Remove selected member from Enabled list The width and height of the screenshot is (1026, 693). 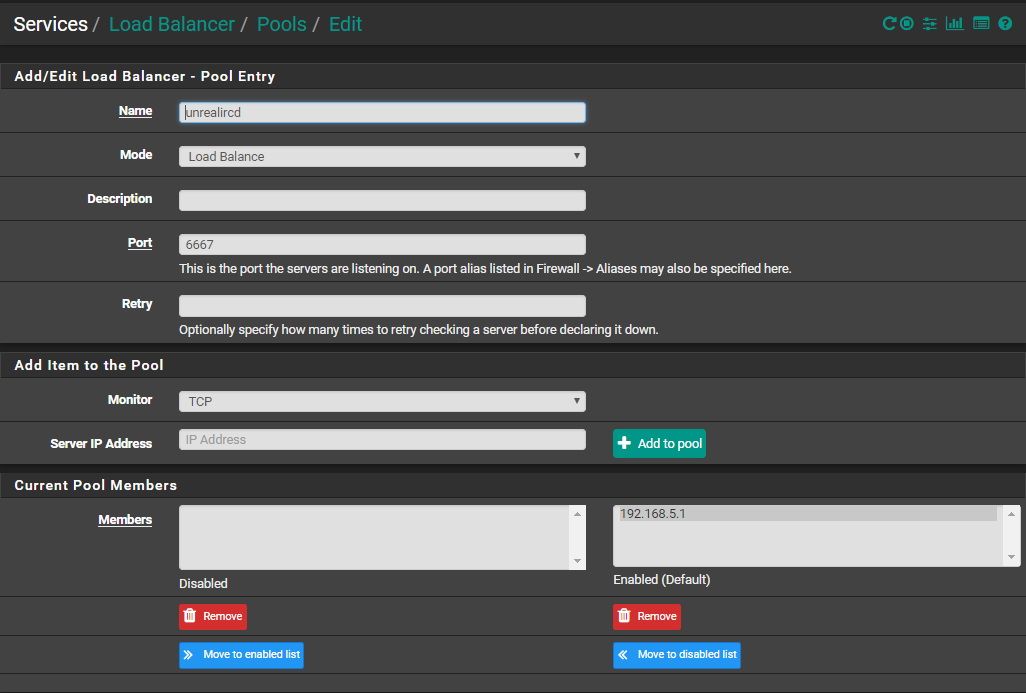[x=647, y=616]
